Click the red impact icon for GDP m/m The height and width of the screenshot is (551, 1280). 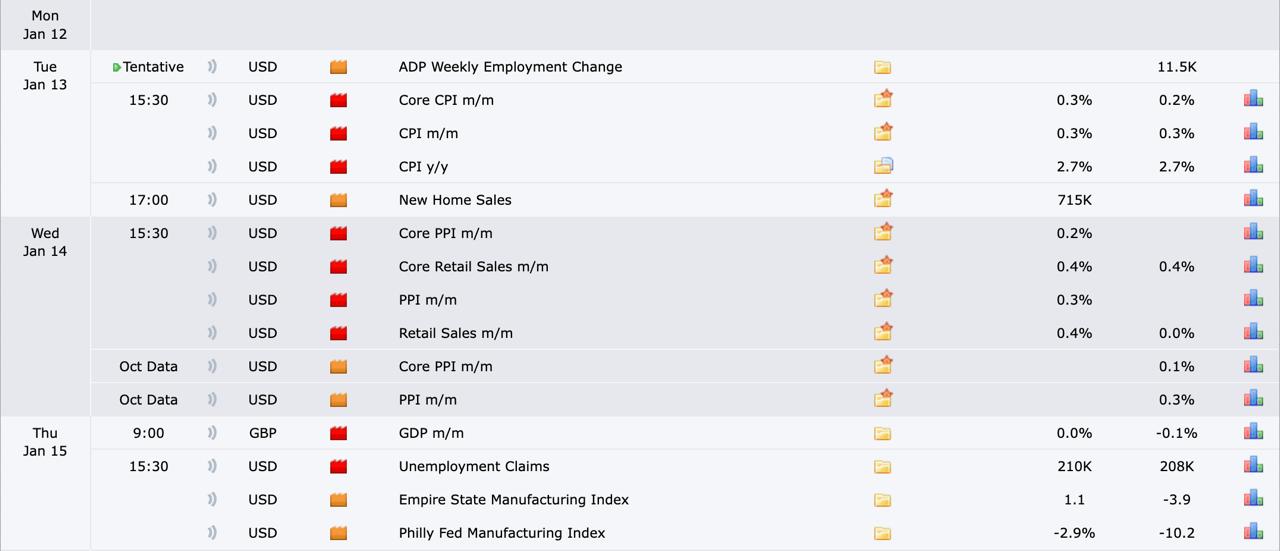[338, 433]
